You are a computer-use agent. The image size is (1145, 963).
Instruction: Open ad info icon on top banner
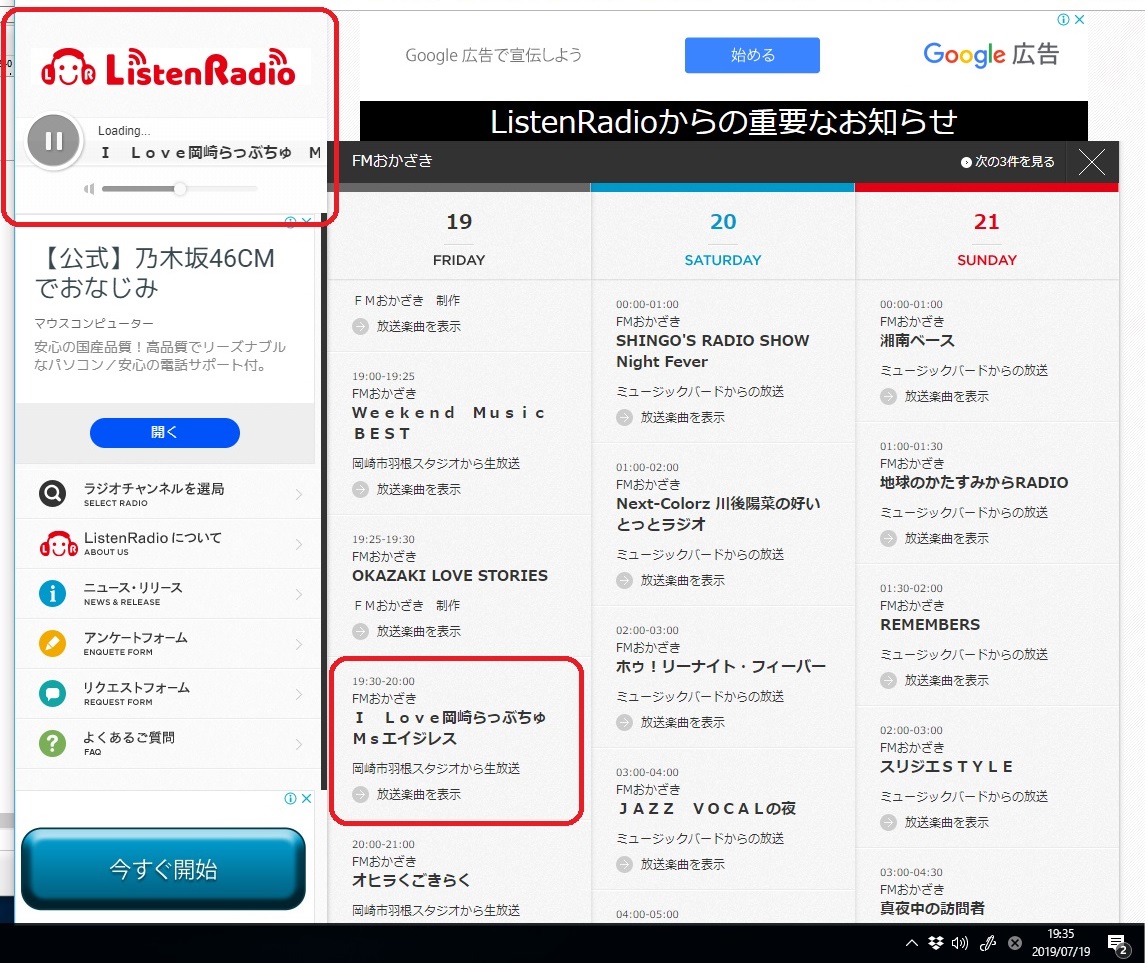1064,20
